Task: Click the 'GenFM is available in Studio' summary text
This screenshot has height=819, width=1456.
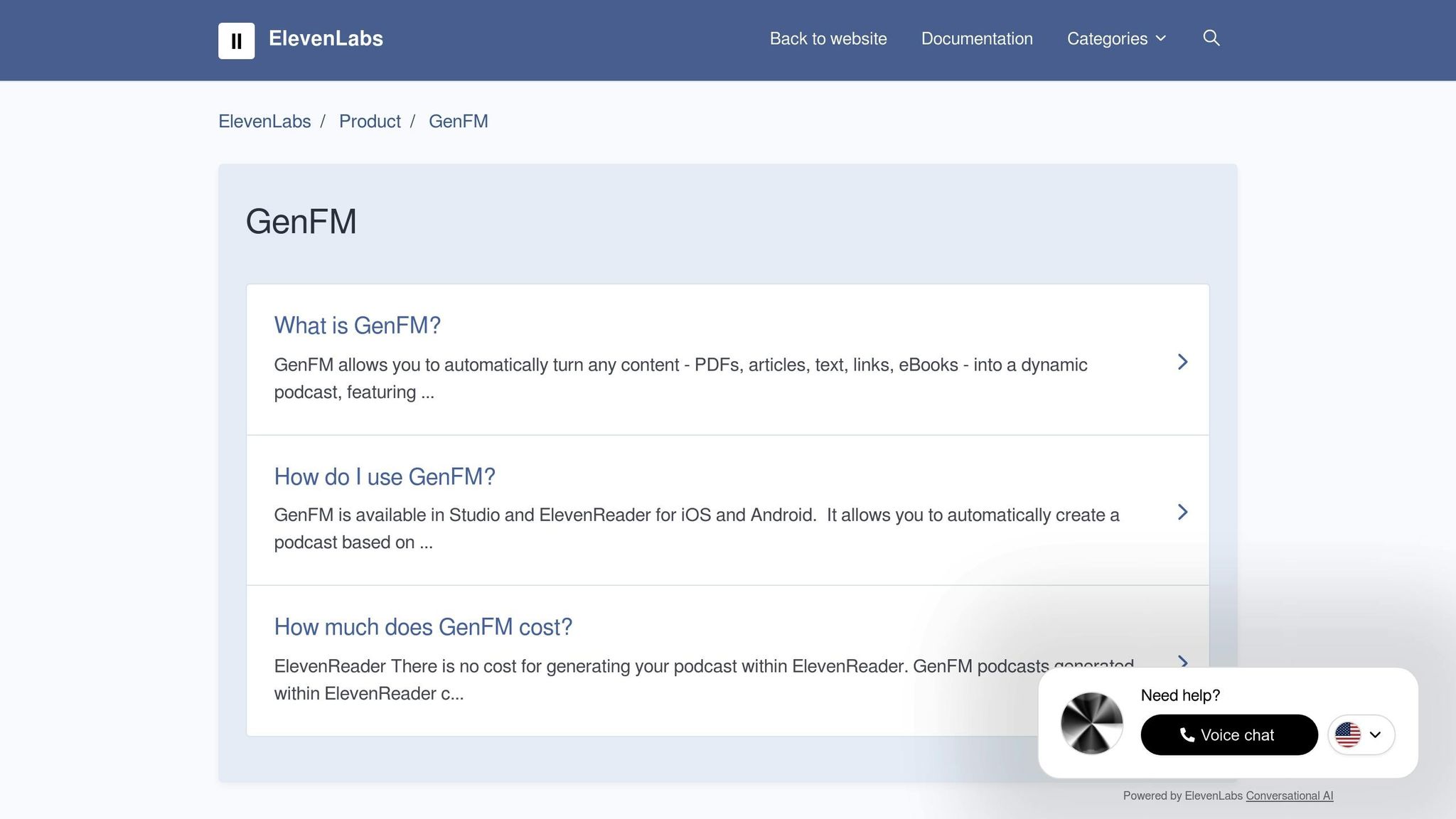Action: [x=697, y=528]
